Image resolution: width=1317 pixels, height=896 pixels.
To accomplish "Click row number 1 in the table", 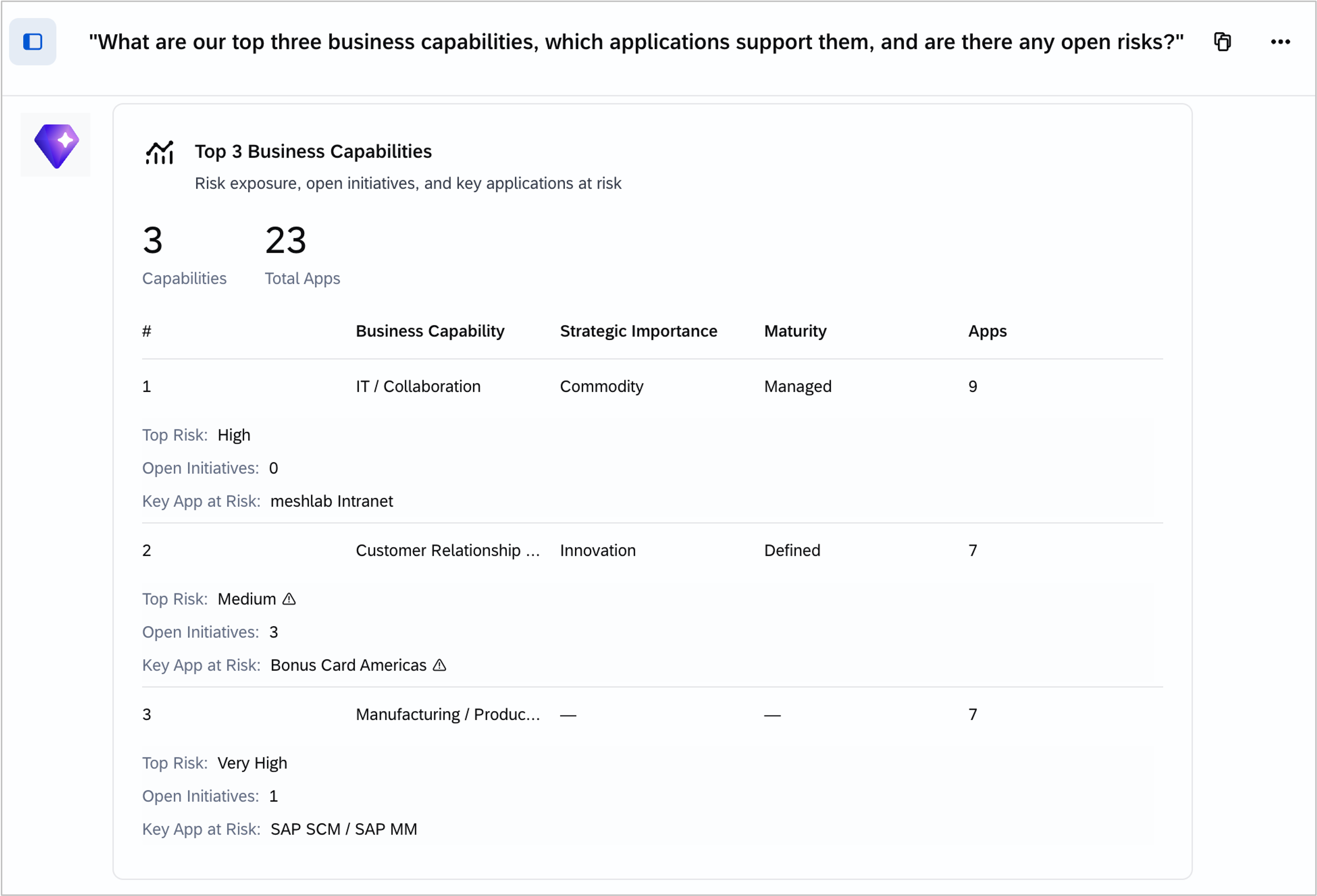I will click(x=147, y=386).
